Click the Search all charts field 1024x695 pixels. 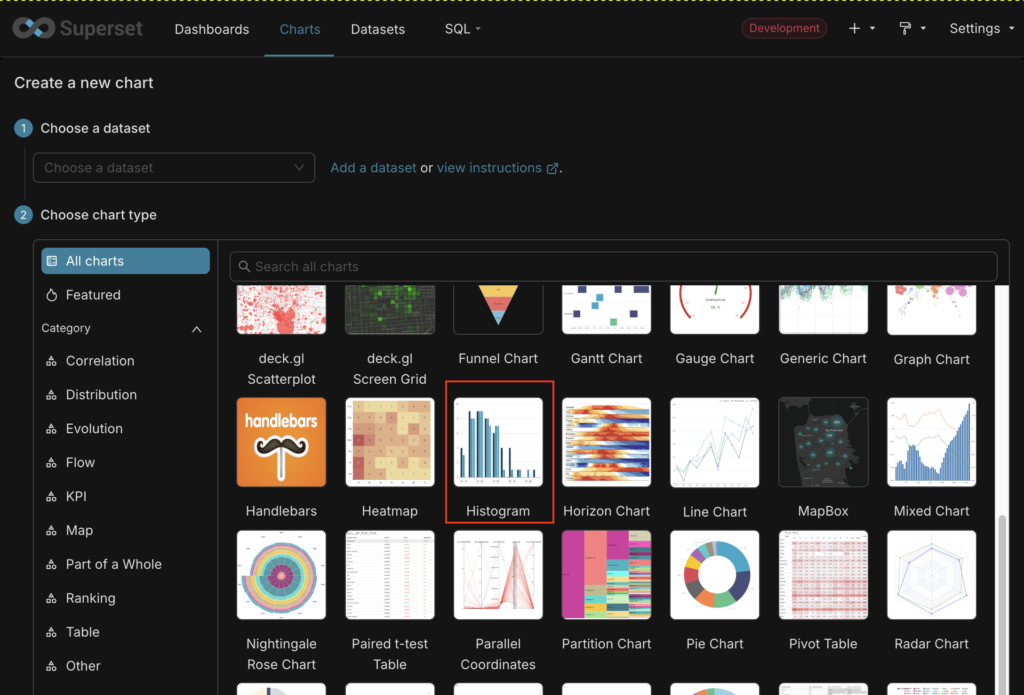(x=613, y=267)
